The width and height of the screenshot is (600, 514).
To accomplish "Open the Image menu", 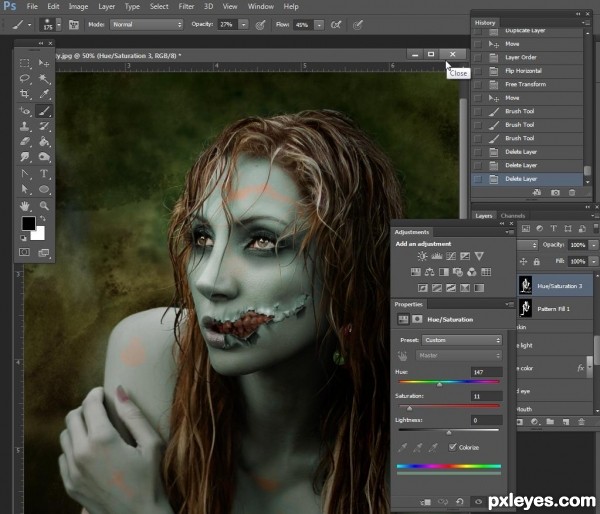I will [x=78, y=7].
